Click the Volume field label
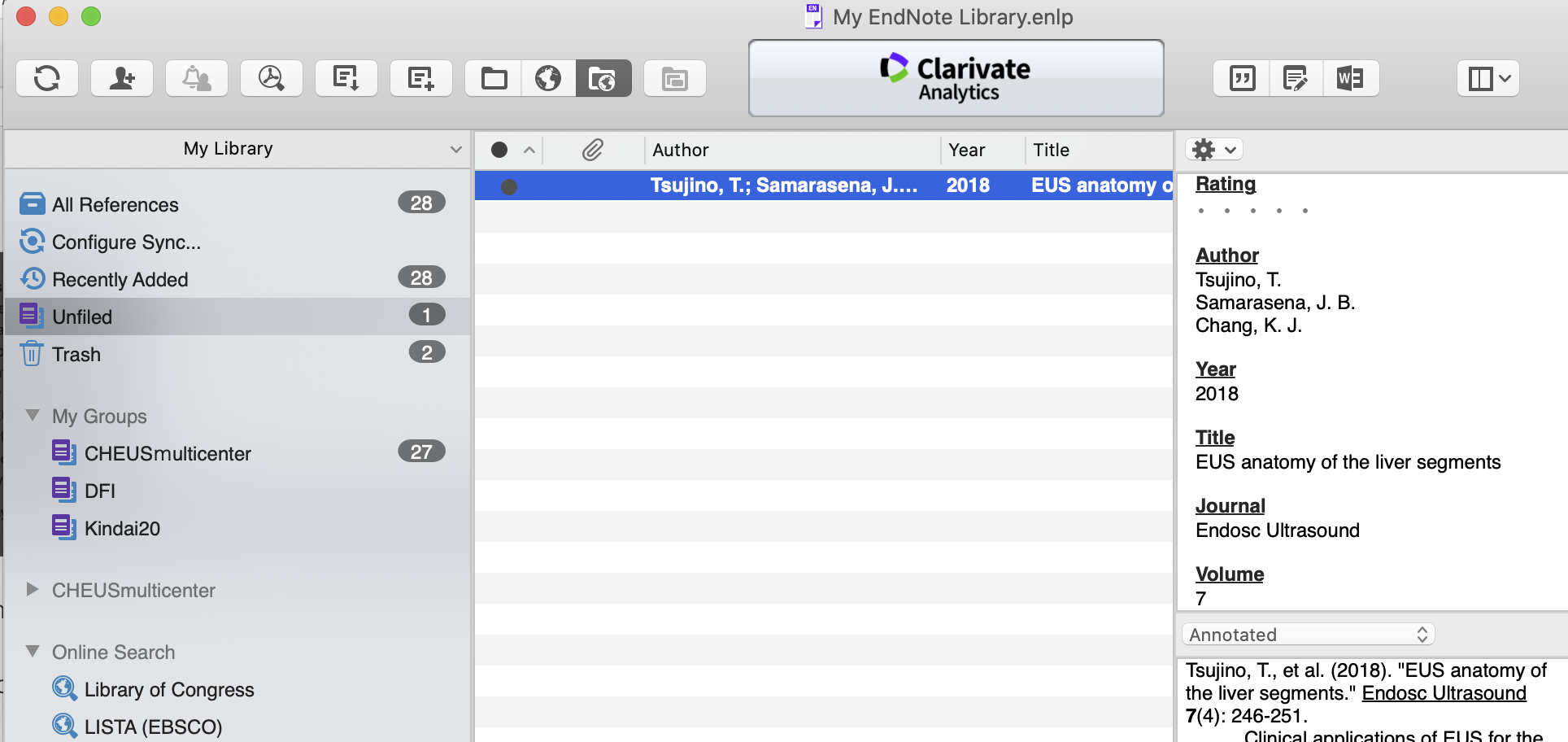 tap(1230, 574)
